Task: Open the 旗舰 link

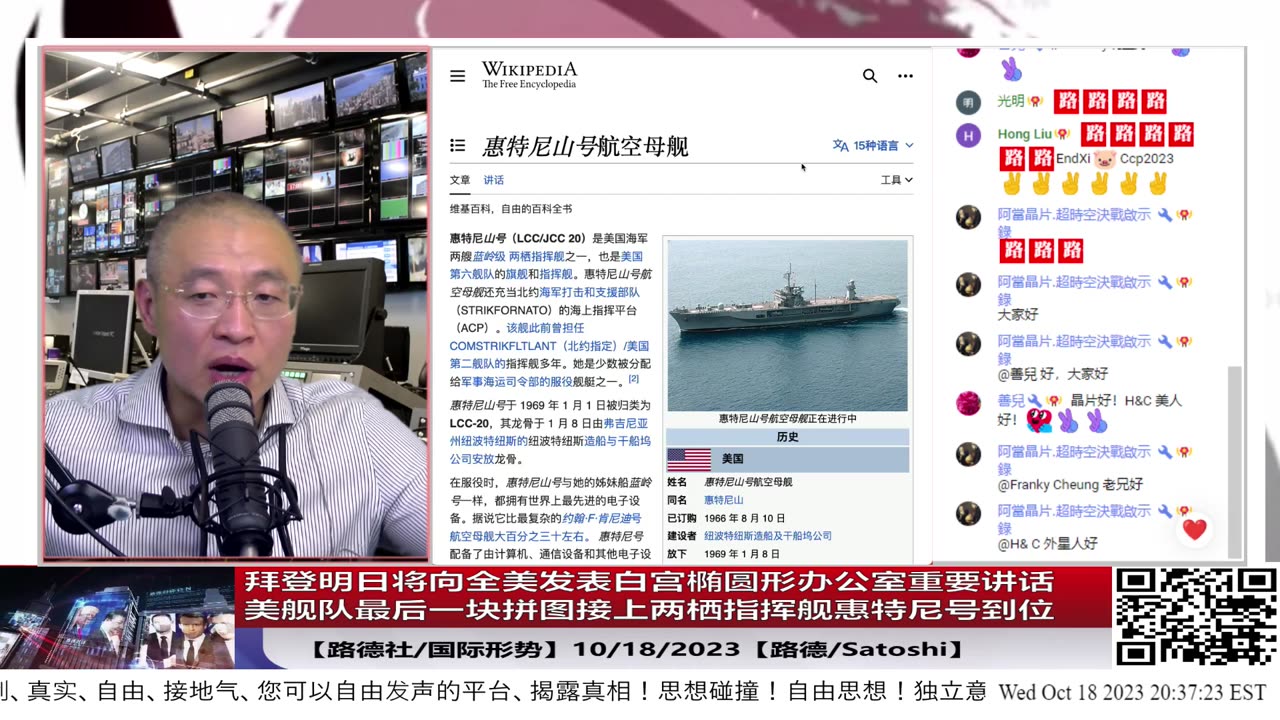Action: coord(516,274)
